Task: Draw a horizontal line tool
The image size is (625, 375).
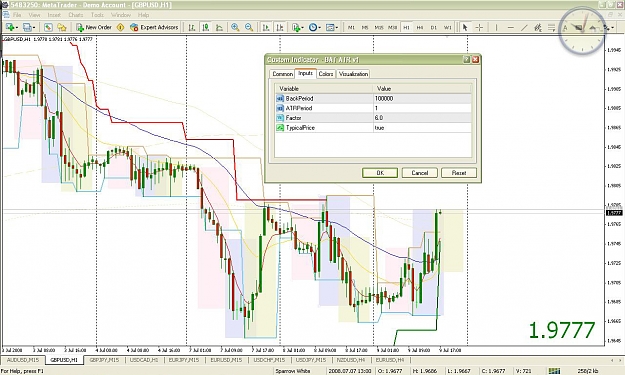Action: pos(511,27)
